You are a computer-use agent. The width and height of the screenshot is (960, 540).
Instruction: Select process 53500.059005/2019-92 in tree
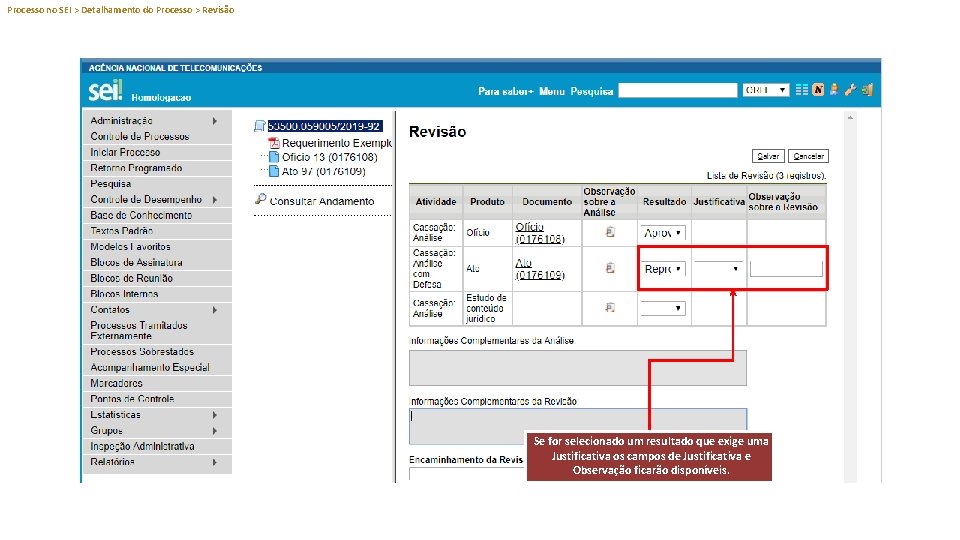click(x=325, y=126)
